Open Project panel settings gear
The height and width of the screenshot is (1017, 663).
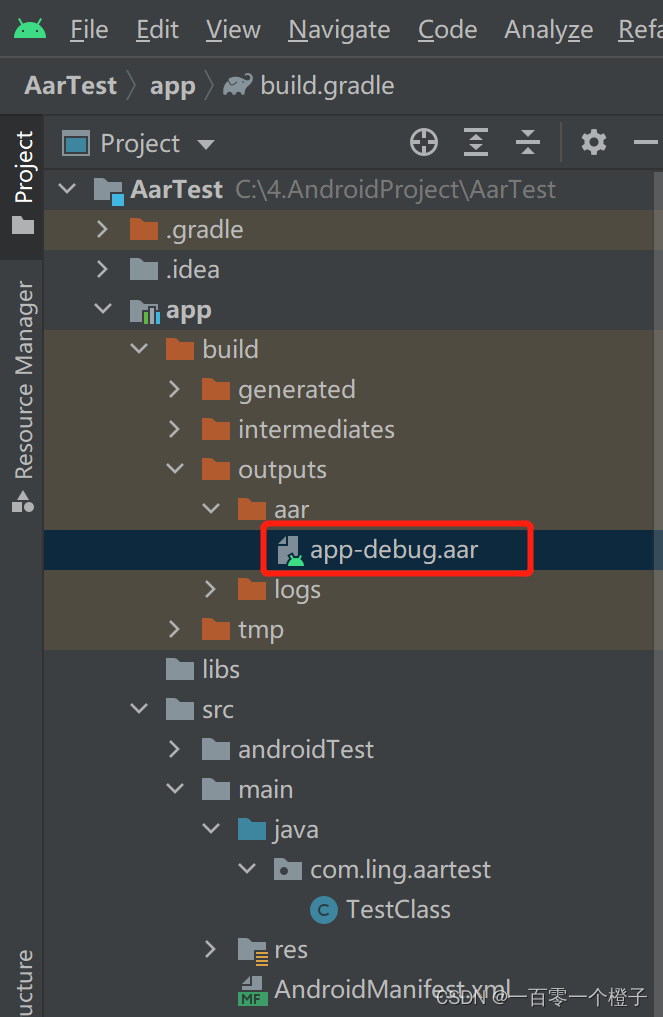(594, 143)
